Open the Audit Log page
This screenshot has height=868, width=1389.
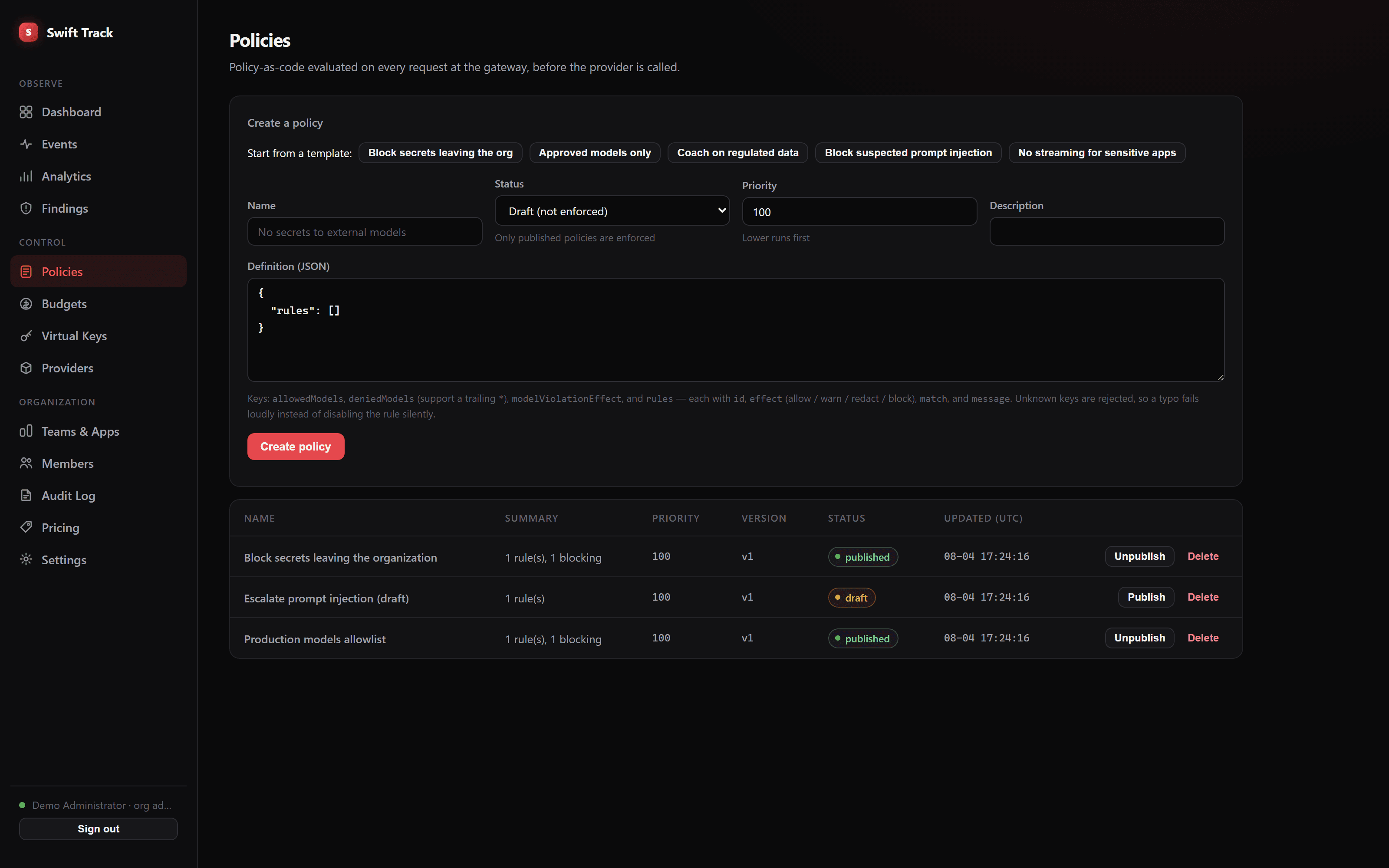click(98, 496)
